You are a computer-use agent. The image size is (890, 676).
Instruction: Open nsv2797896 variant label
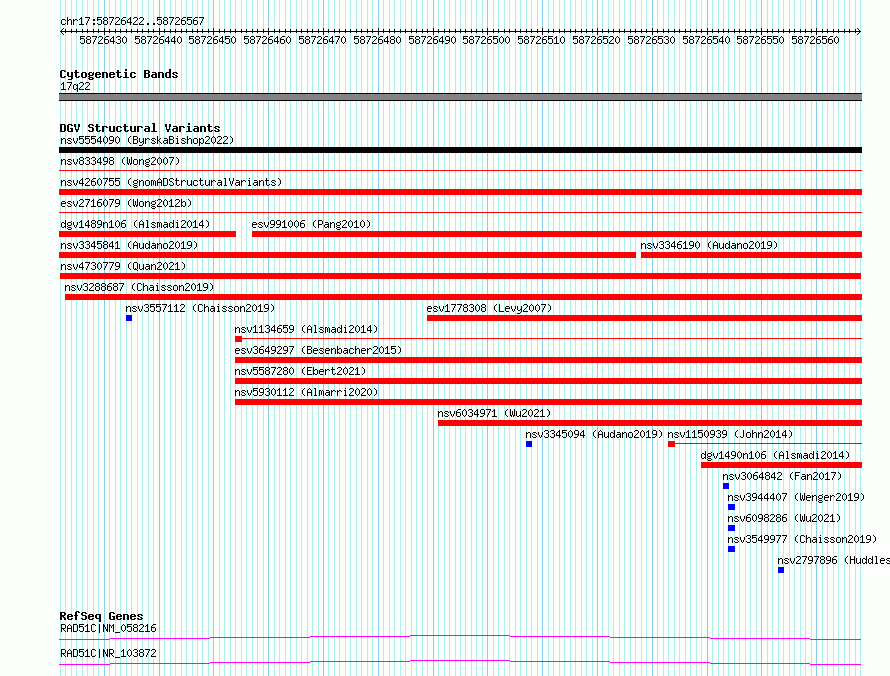833,560
